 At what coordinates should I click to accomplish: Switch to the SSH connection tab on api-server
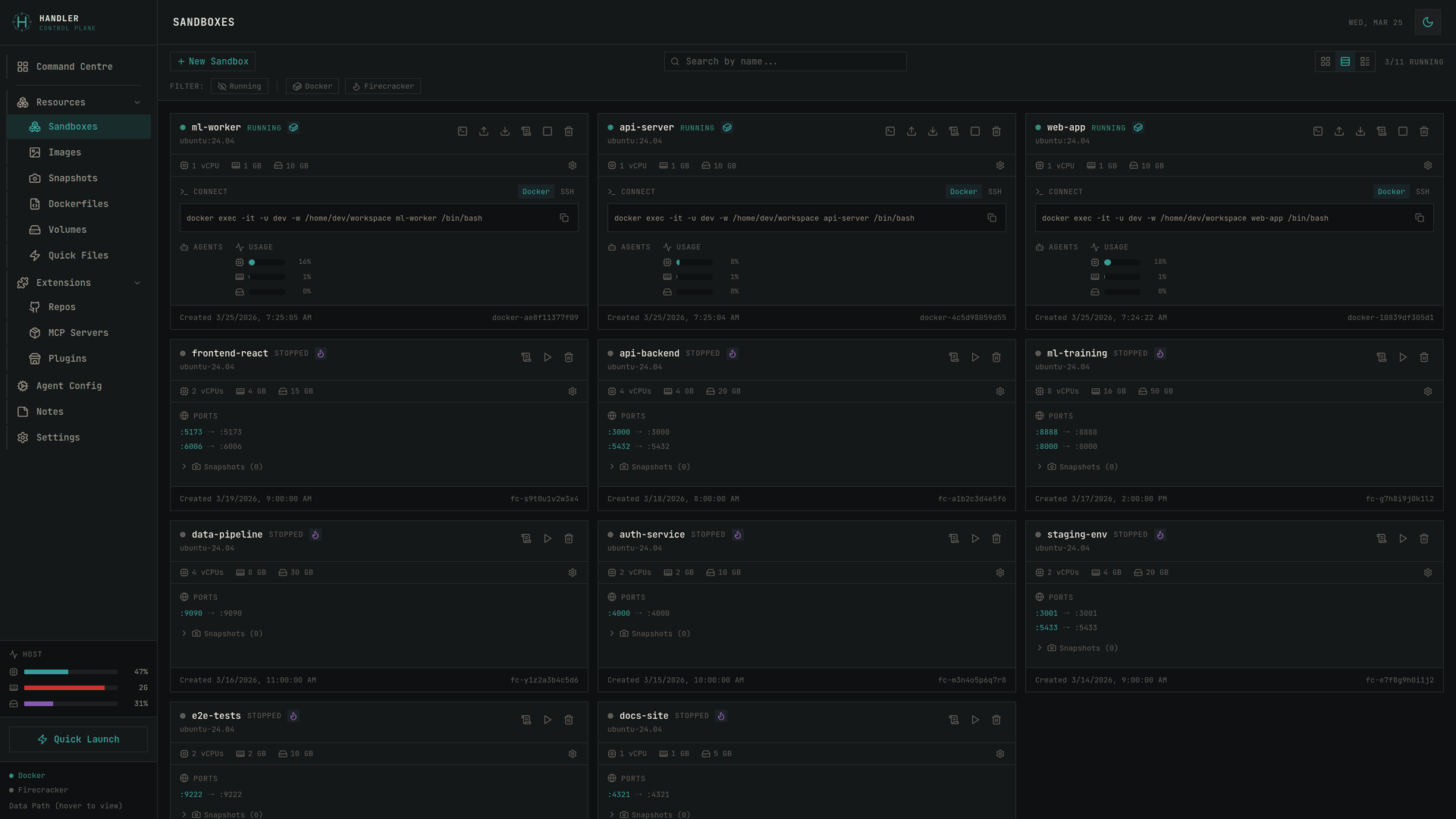[x=995, y=191]
